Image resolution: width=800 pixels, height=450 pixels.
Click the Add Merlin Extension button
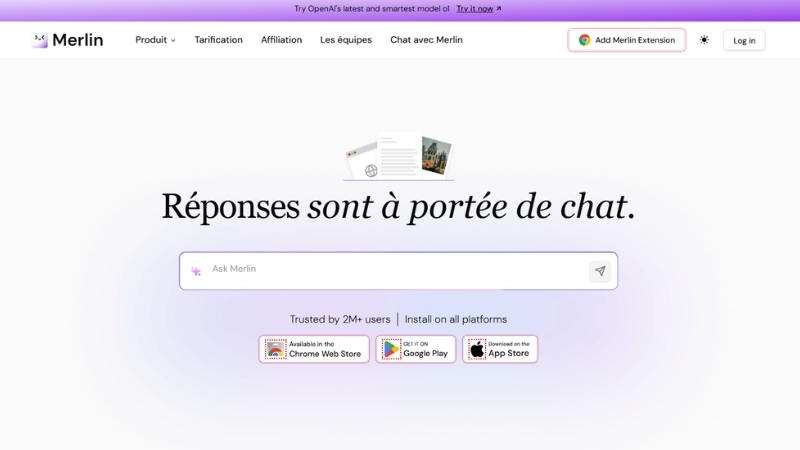[627, 40]
